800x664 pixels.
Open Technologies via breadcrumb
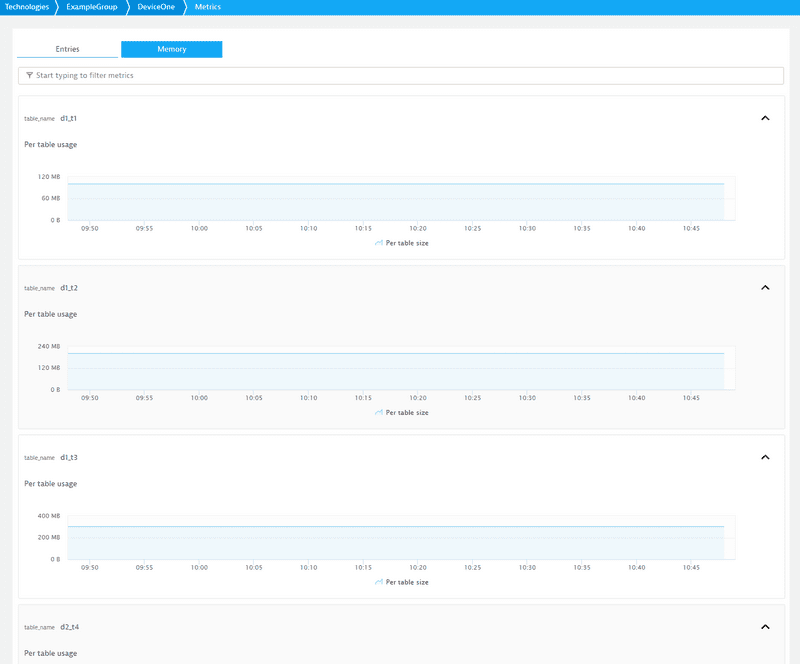[29, 7]
